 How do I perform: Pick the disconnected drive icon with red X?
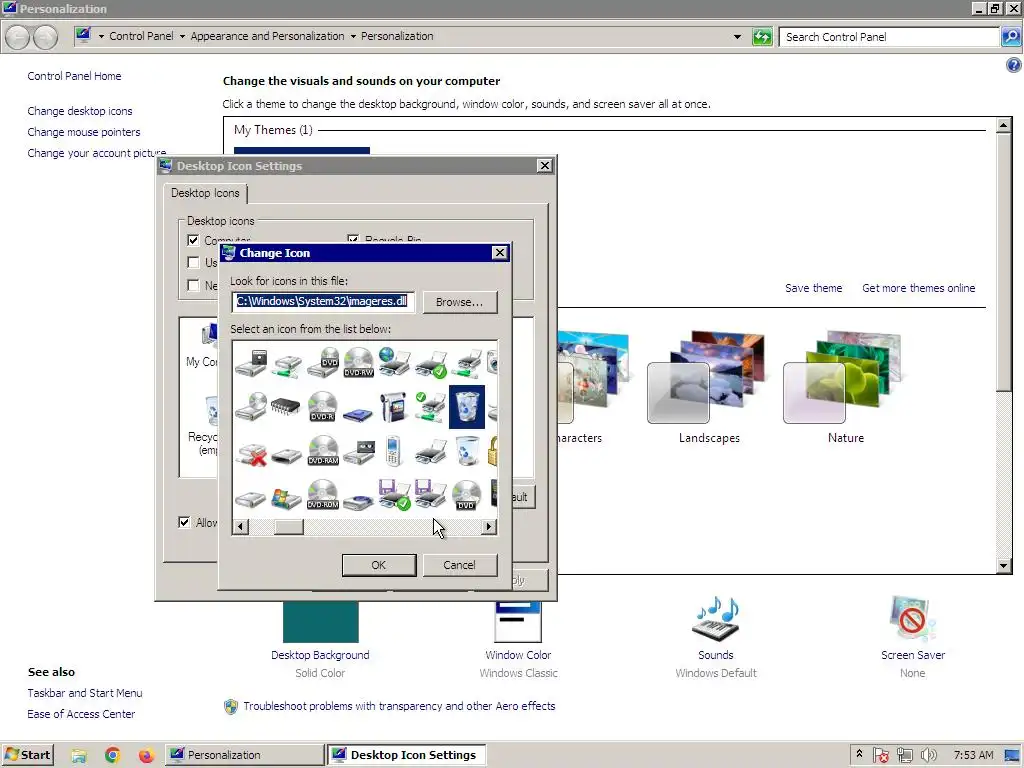click(251, 453)
